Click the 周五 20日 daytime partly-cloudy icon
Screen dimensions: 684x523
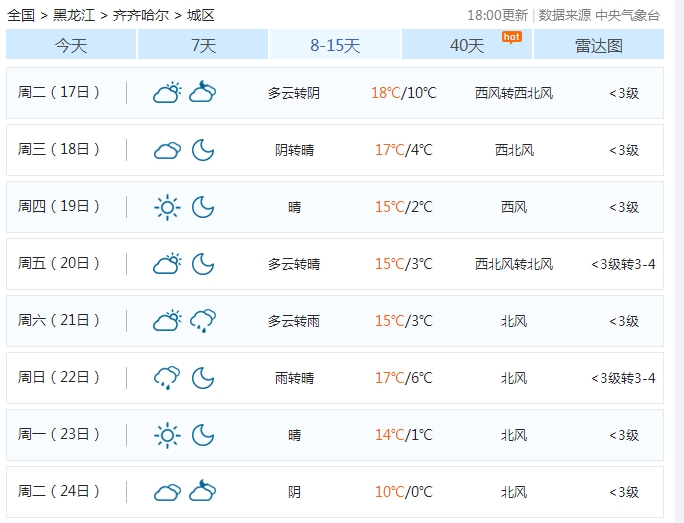[x=168, y=264]
